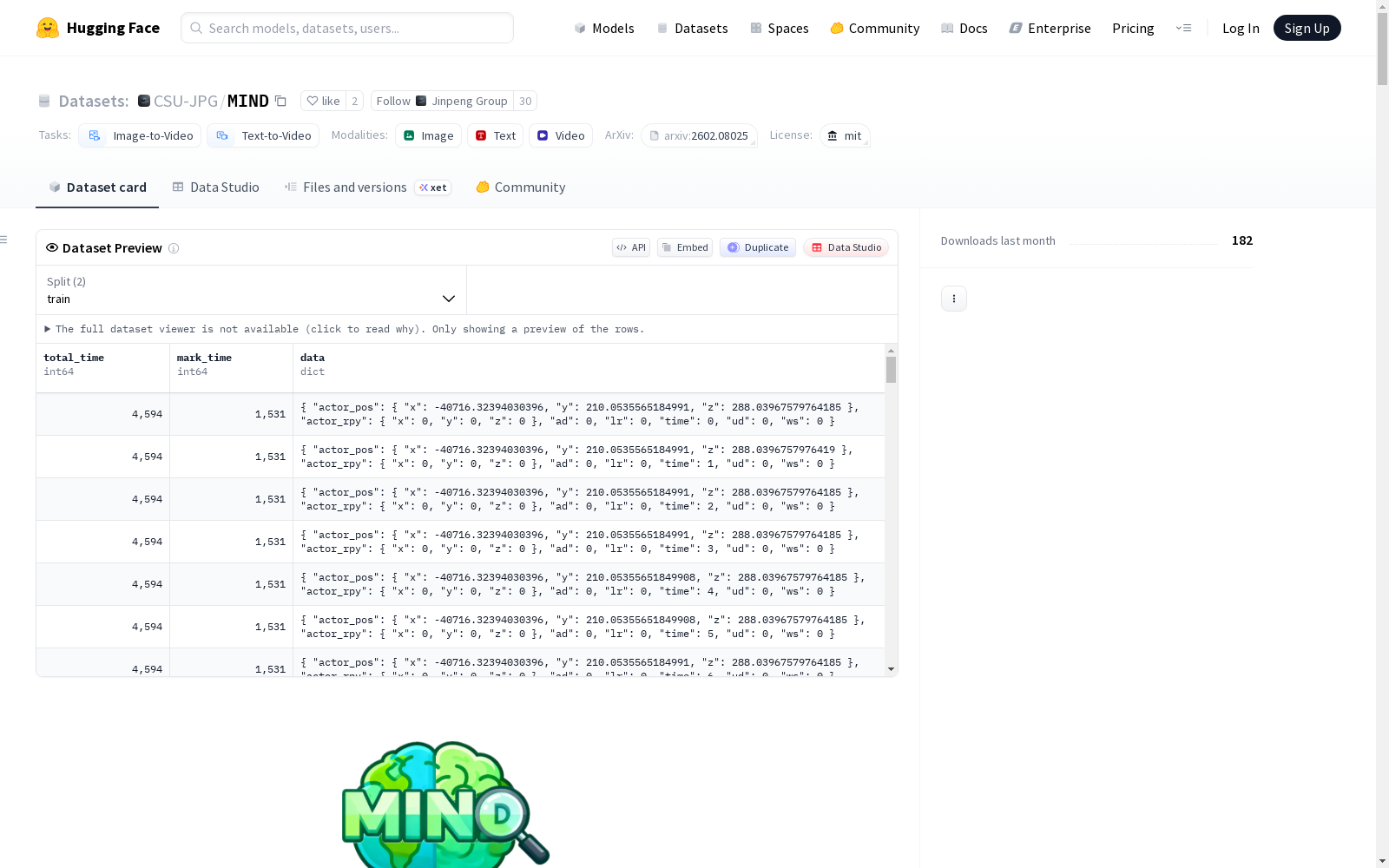Follow Jinpeng Group

[442, 101]
